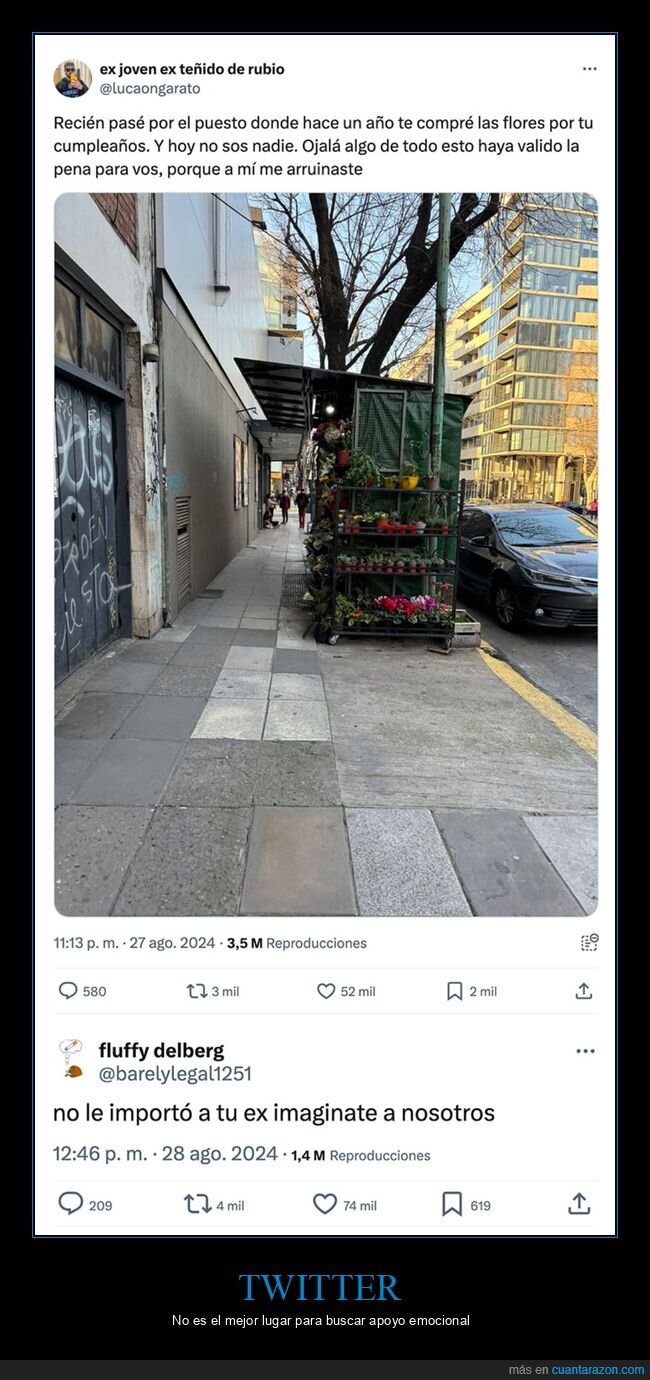This screenshot has height=1380, width=650.
Task: Like the tweet with 52 mil likes
Action: click(x=326, y=991)
